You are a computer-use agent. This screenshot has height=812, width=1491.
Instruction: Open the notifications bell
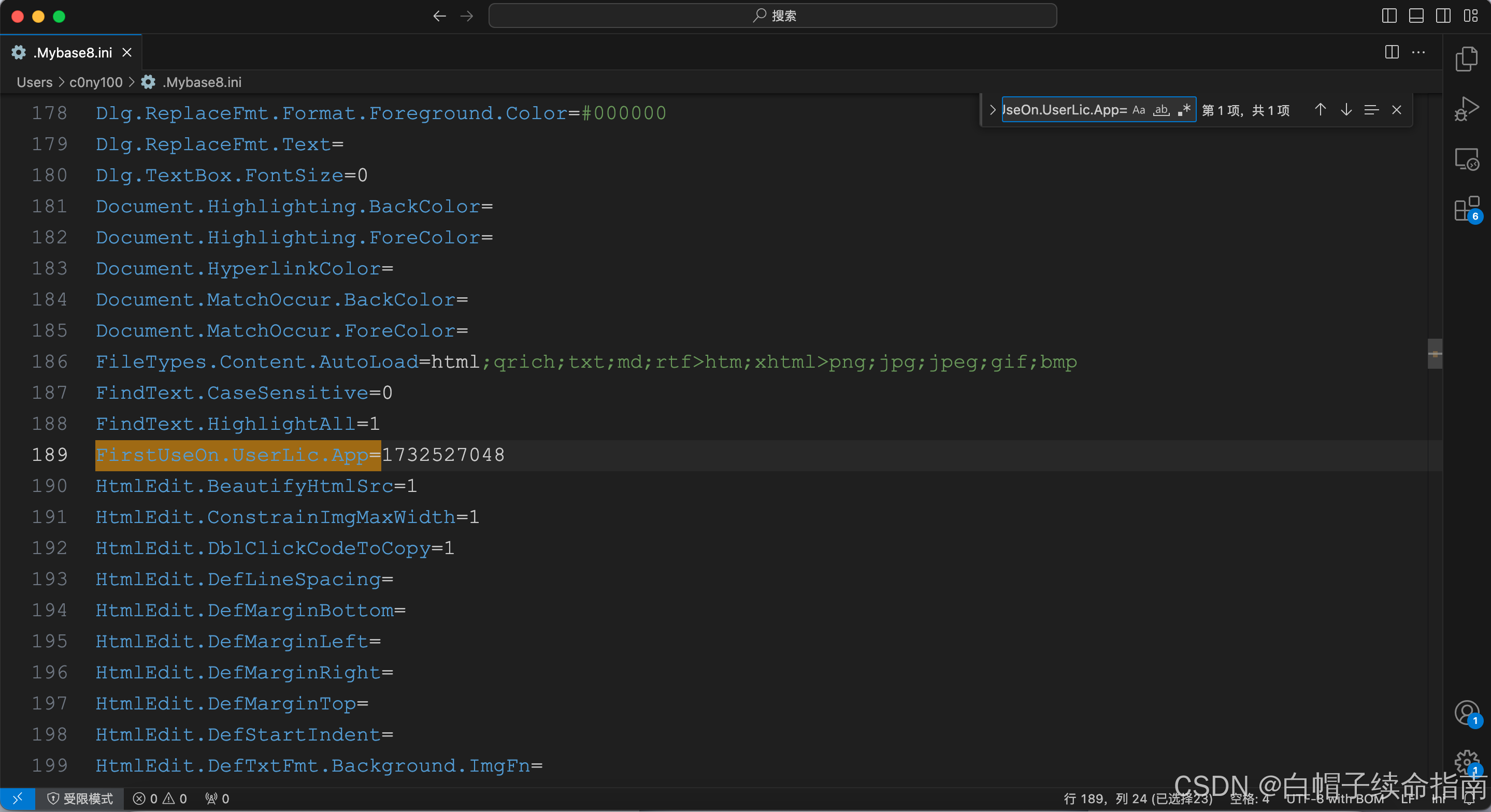1469,799
